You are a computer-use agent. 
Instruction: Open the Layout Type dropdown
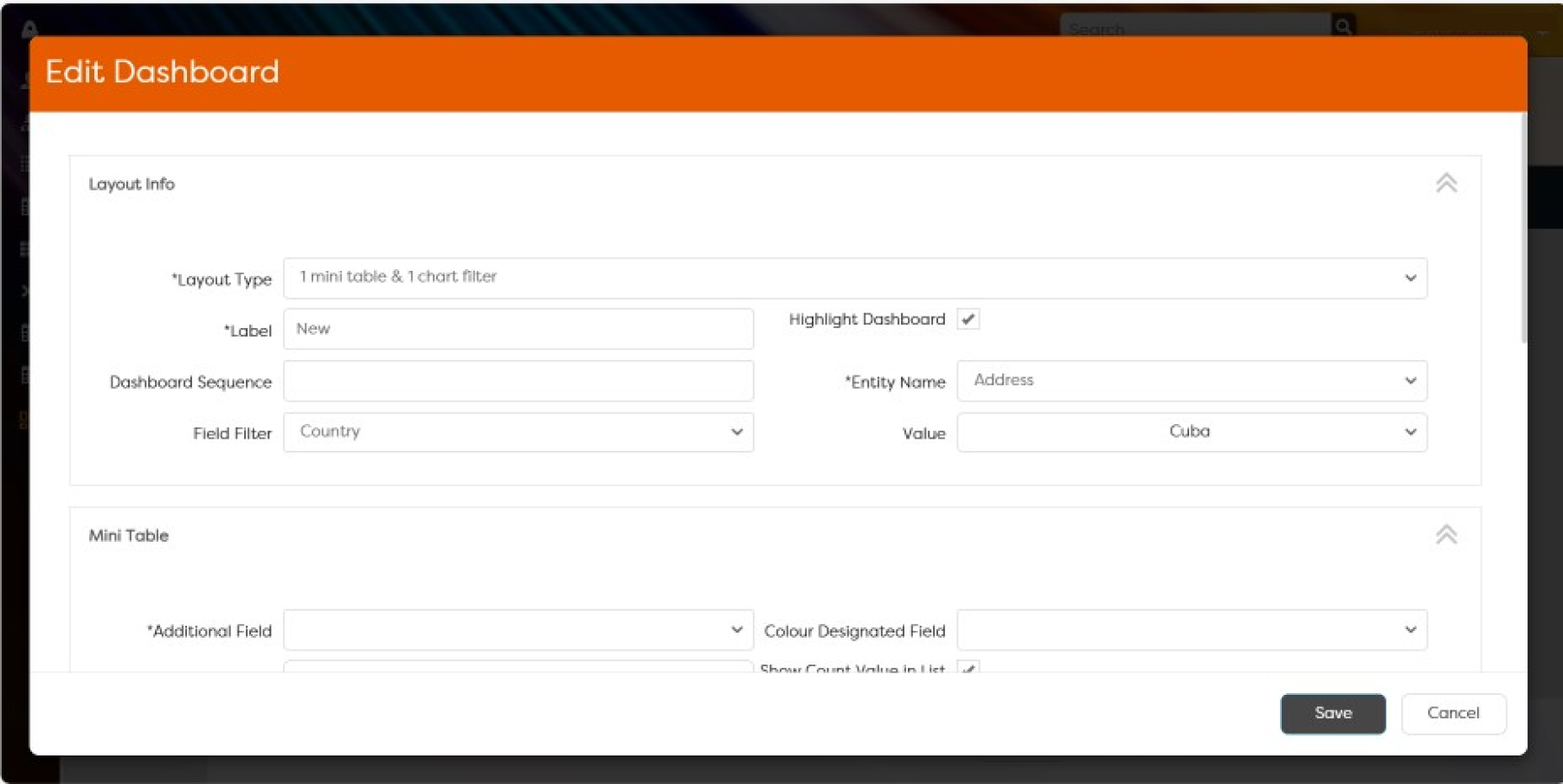point(855,278)
